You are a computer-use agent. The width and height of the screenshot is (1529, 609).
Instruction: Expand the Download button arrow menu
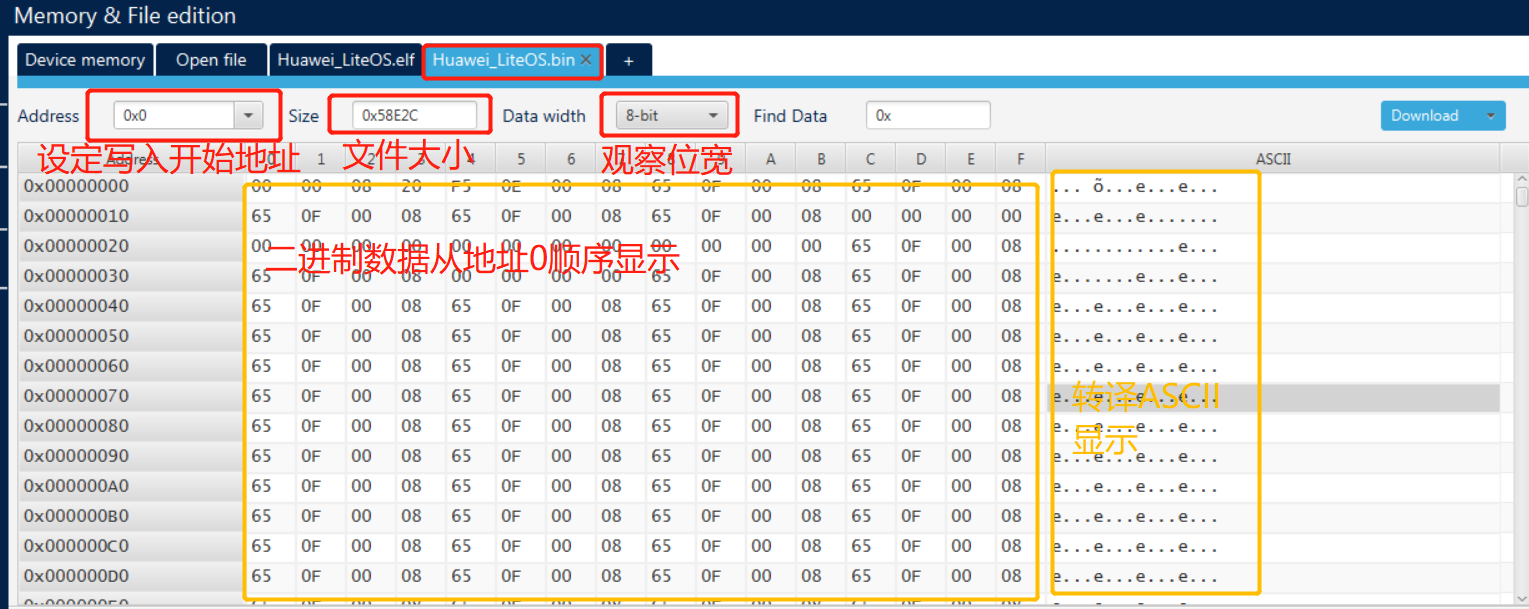[1493, 116]
